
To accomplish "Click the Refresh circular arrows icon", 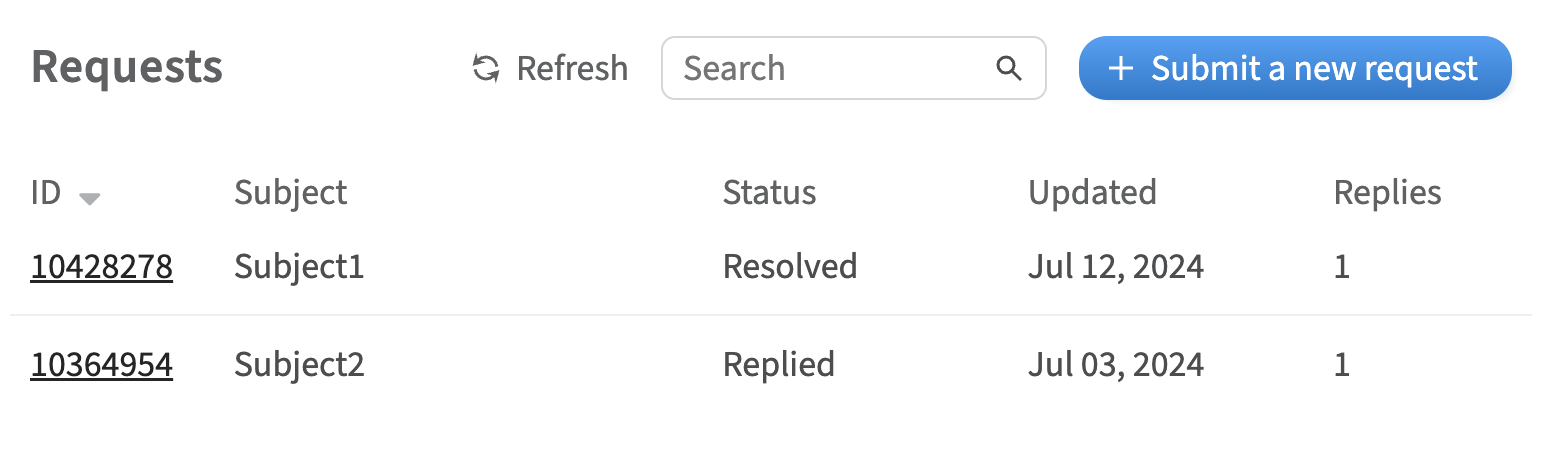I will click(486, 68).
